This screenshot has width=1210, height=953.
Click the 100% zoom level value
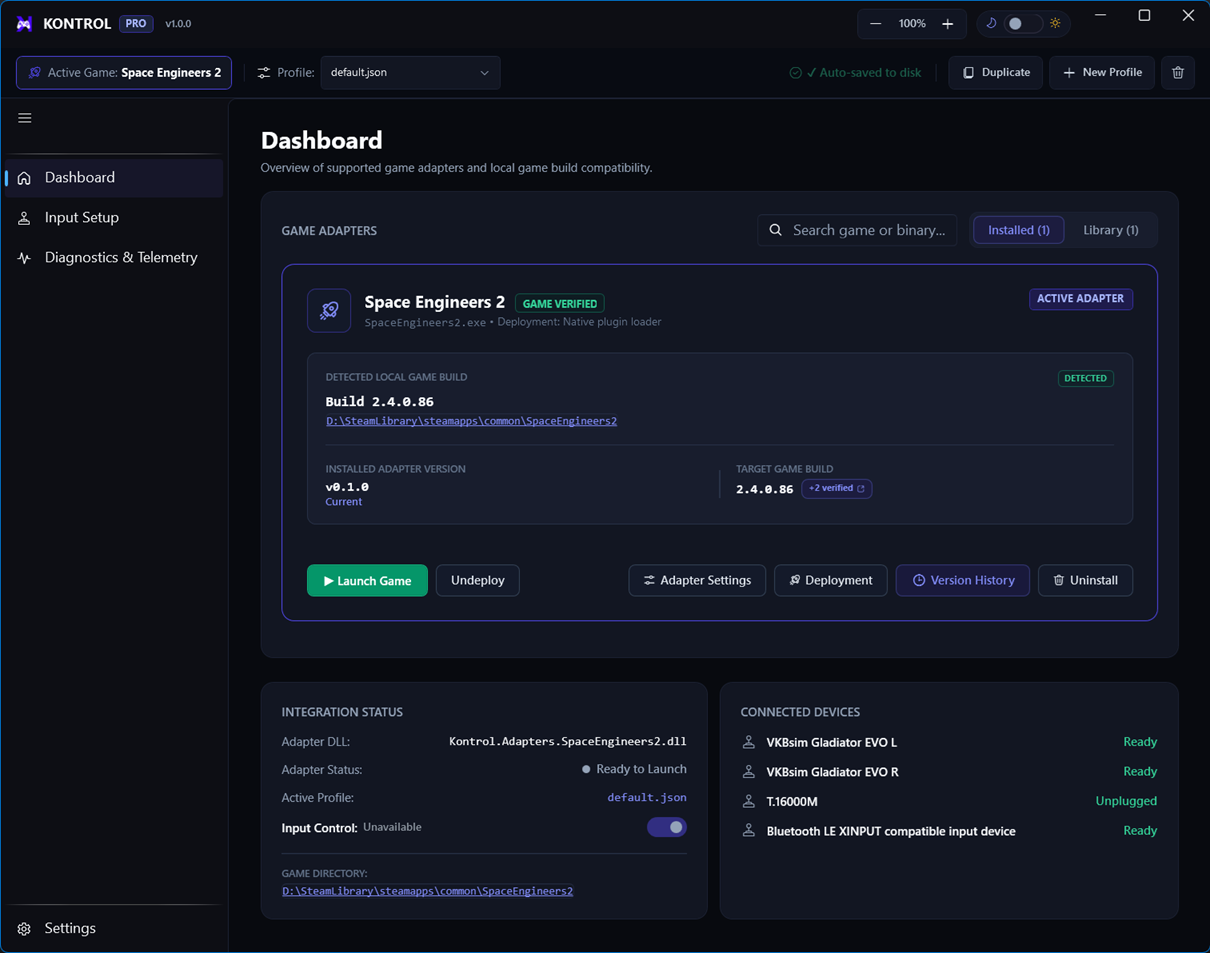click(912, 23)
